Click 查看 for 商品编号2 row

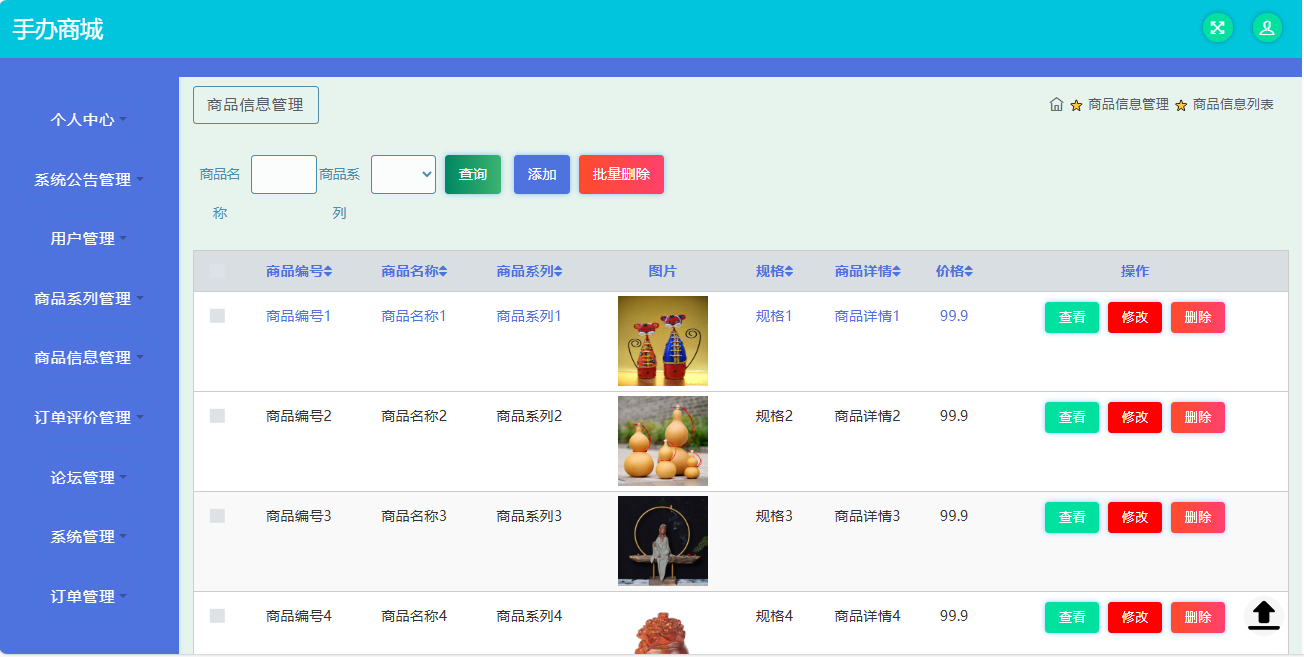1072,417
